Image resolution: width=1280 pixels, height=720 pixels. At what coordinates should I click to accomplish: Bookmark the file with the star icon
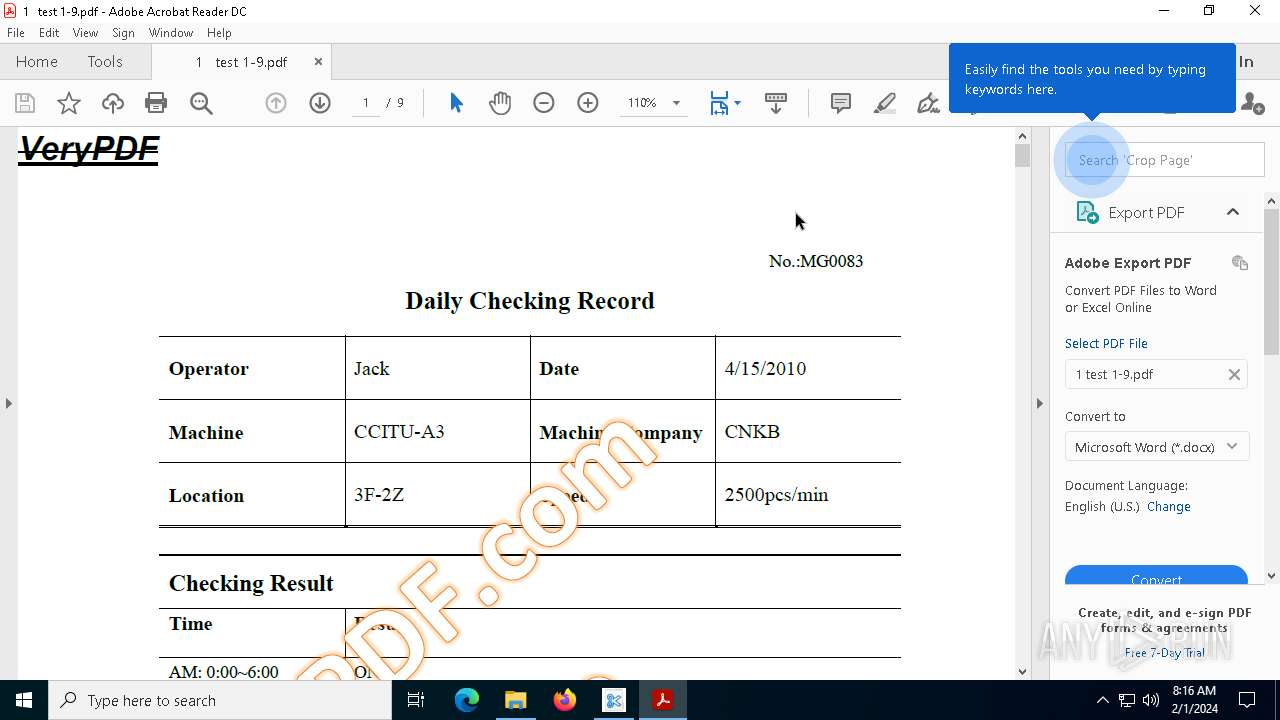pos(69,103)
